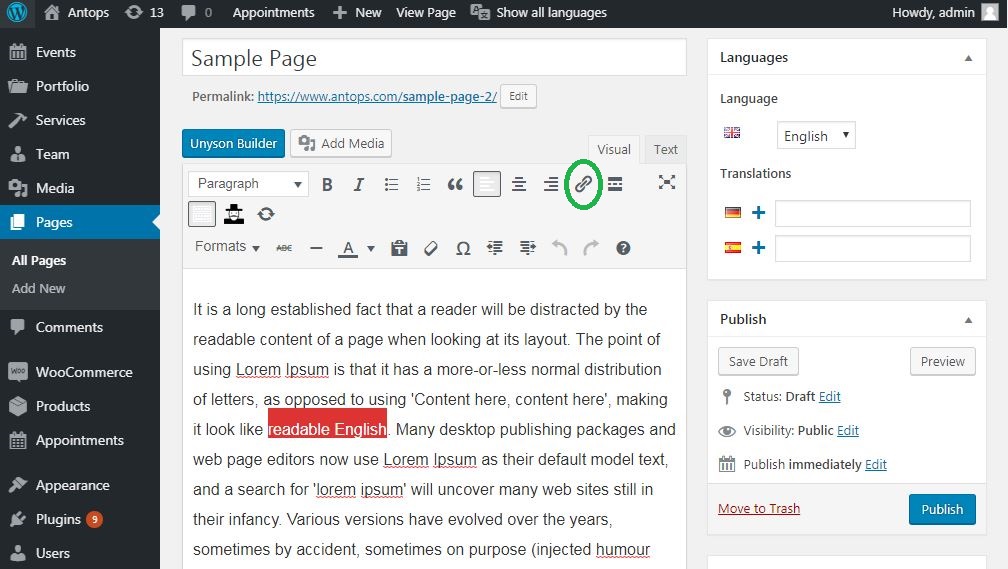Publish the page
Screen dimensions: 1008x569
(942, 509)
